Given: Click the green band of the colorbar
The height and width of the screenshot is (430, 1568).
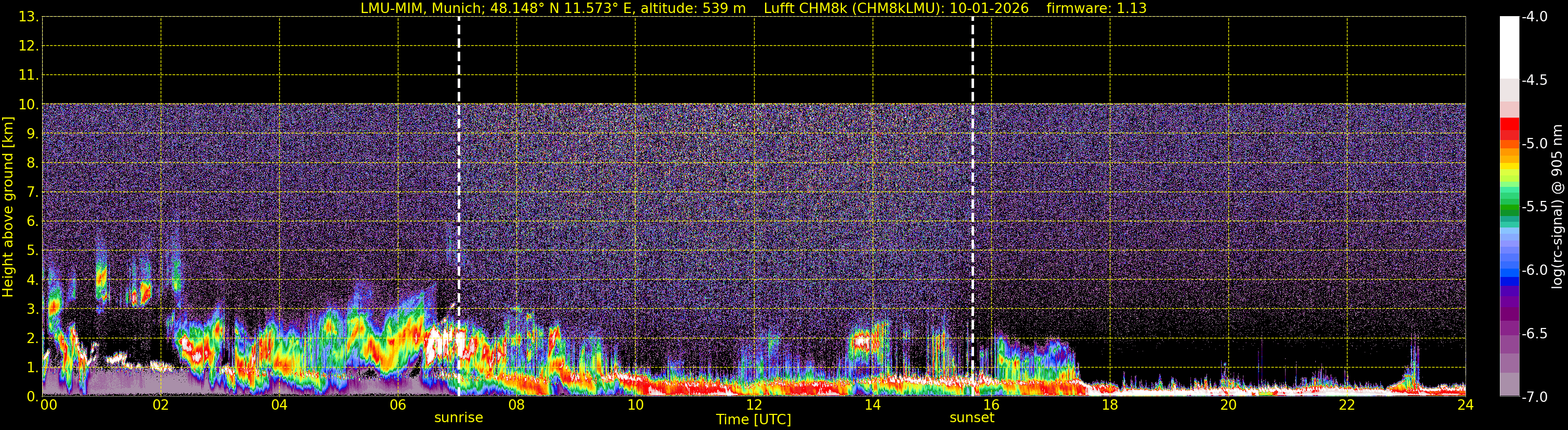Looking at the screenshot, I should pos(1510,207).
